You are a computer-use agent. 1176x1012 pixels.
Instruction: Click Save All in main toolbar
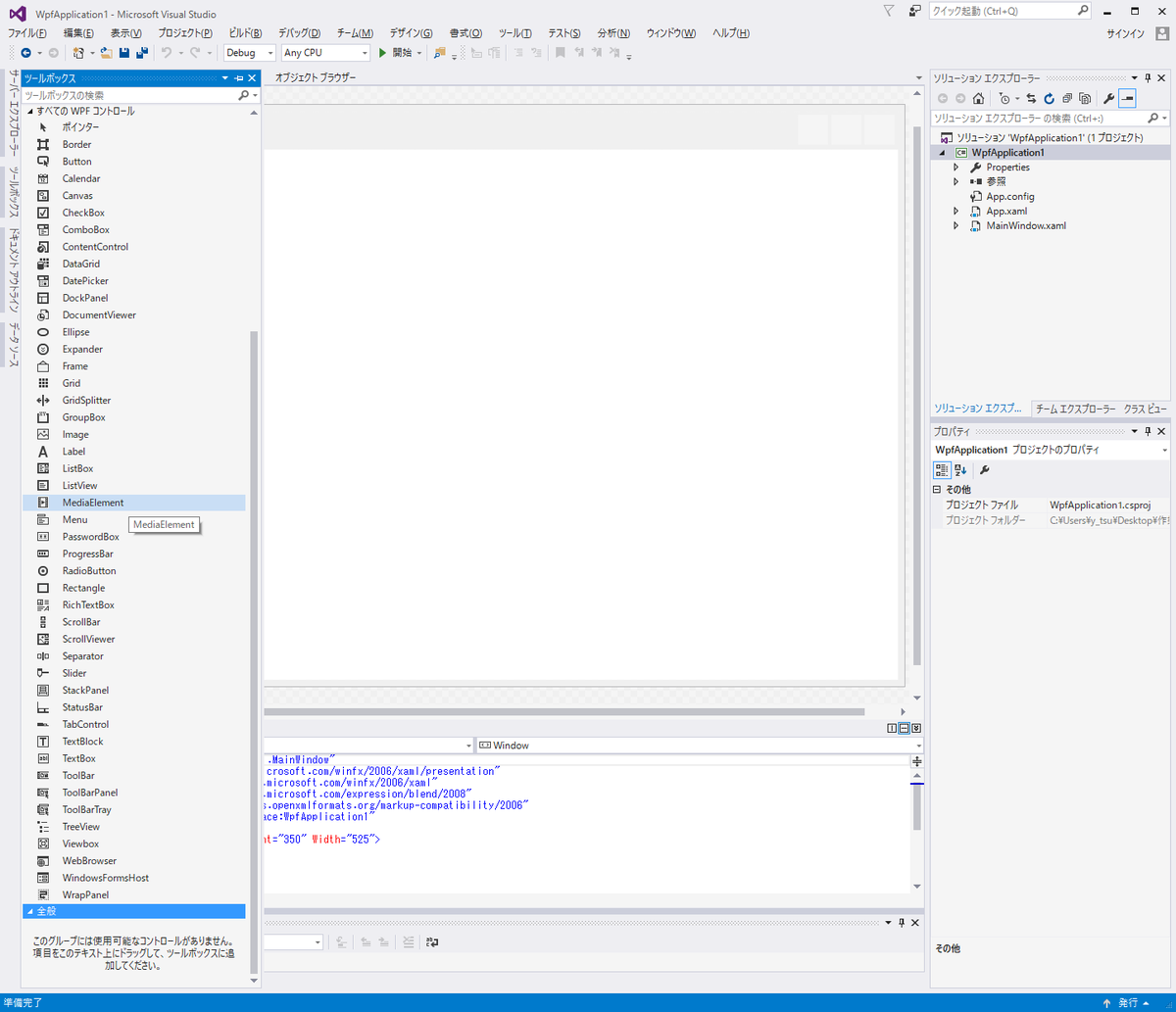[141, 53]
